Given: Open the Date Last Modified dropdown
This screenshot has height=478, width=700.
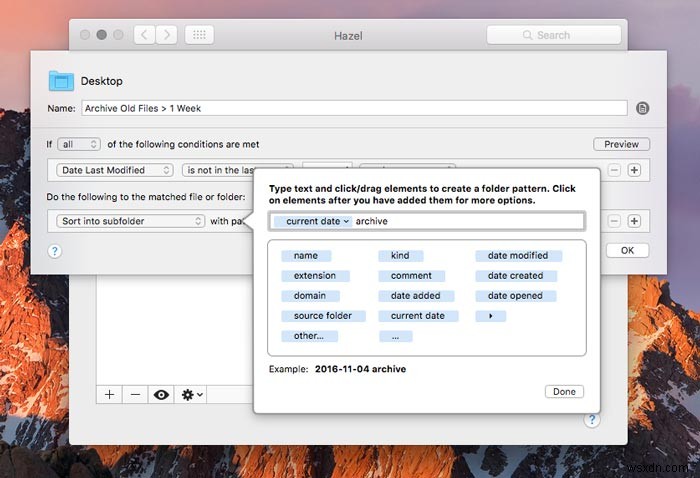Looking at the screenshot, I should click(115, 170).
